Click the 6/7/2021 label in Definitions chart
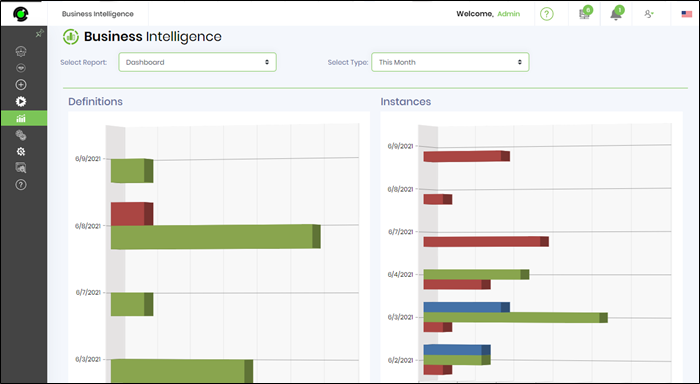This screenshot has width=700, height=384. (88, 292)
